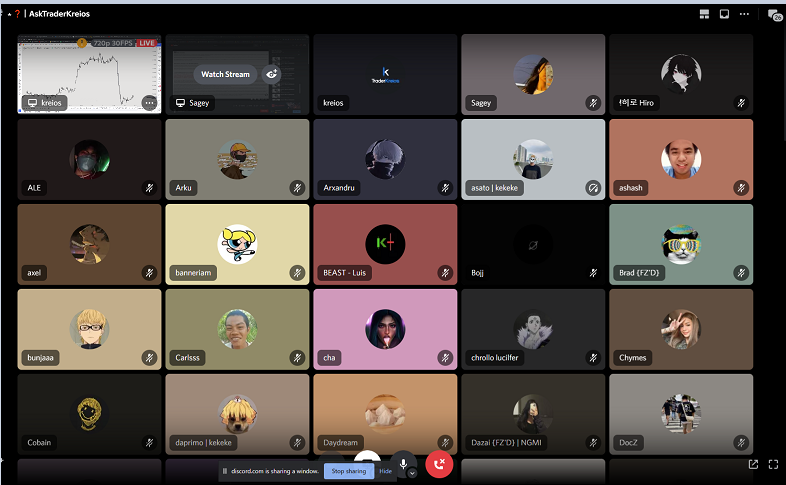This screenshot has height=485, width=786.
Task: Open the three-dot menu on kreios stream
Action: (x=149, y=103)
